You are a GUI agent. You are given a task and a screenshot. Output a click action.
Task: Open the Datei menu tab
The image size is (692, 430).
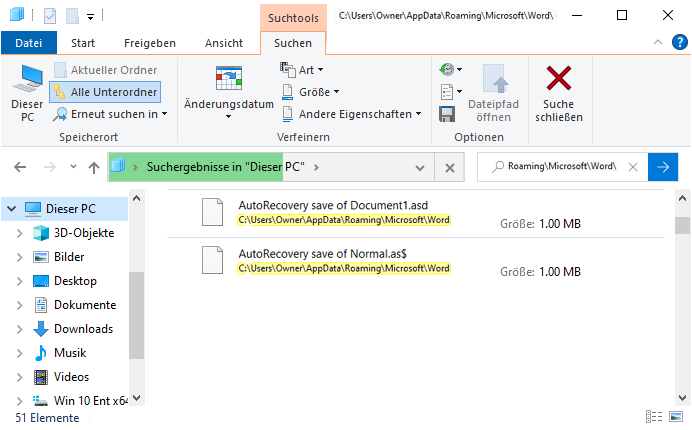tap(29, 43)
